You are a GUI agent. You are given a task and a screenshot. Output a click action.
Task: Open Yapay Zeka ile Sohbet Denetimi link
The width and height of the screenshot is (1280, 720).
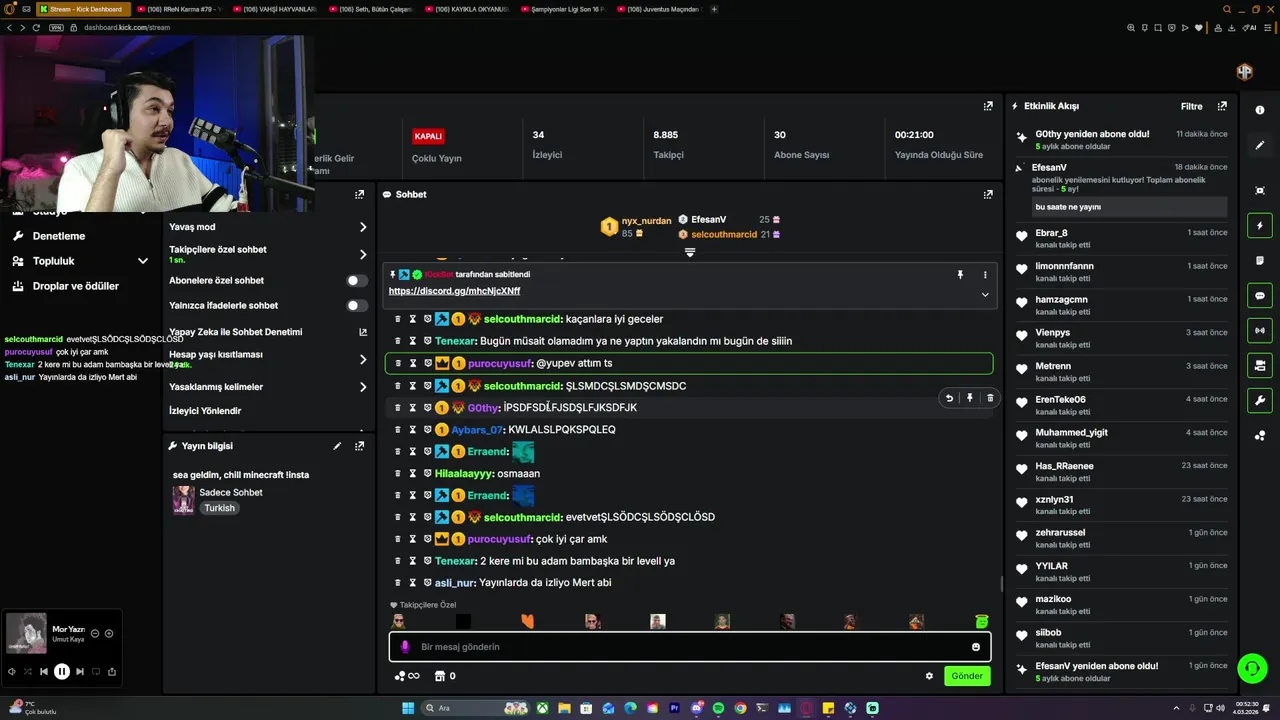[x=267, y=332]
